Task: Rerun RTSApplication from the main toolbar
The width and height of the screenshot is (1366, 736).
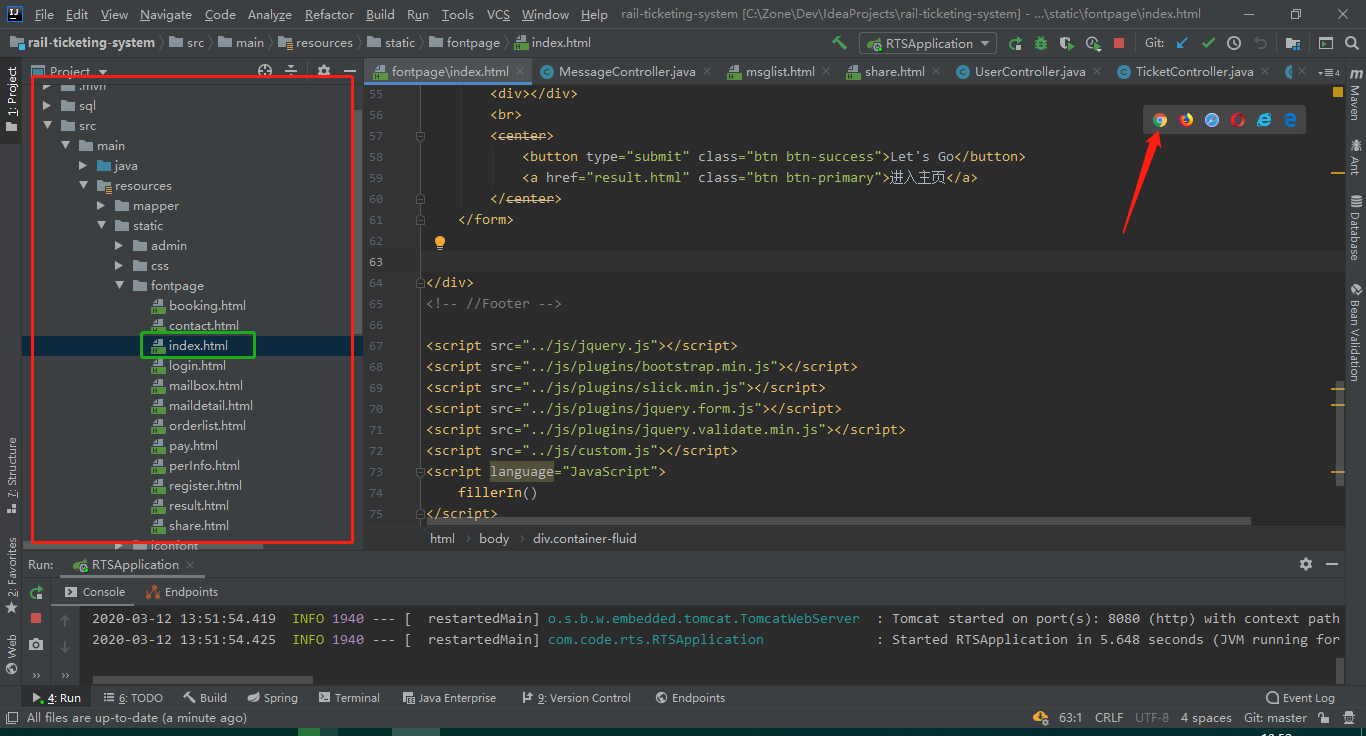Action: click(1015, 43)
